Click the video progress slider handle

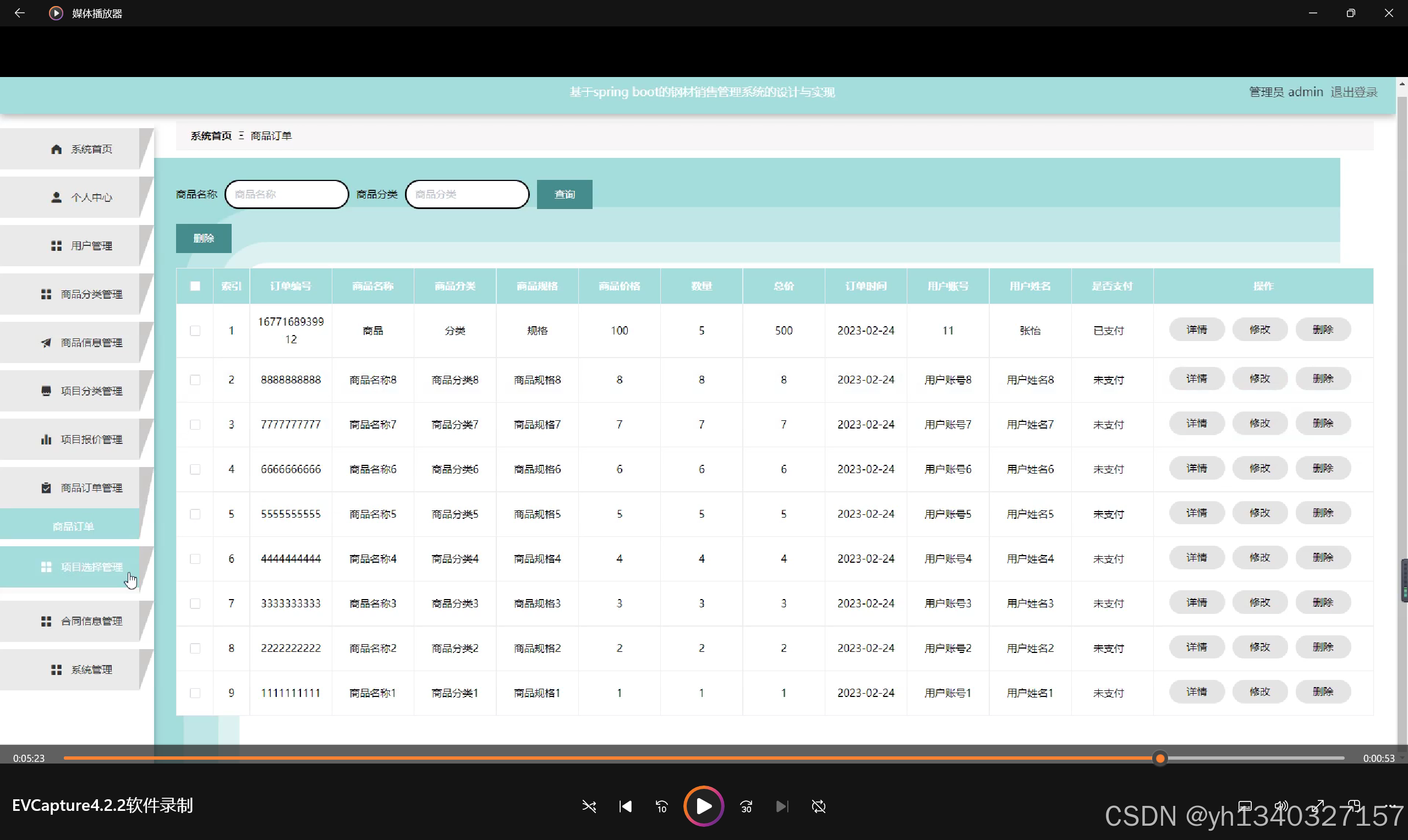coord(1160,758)
